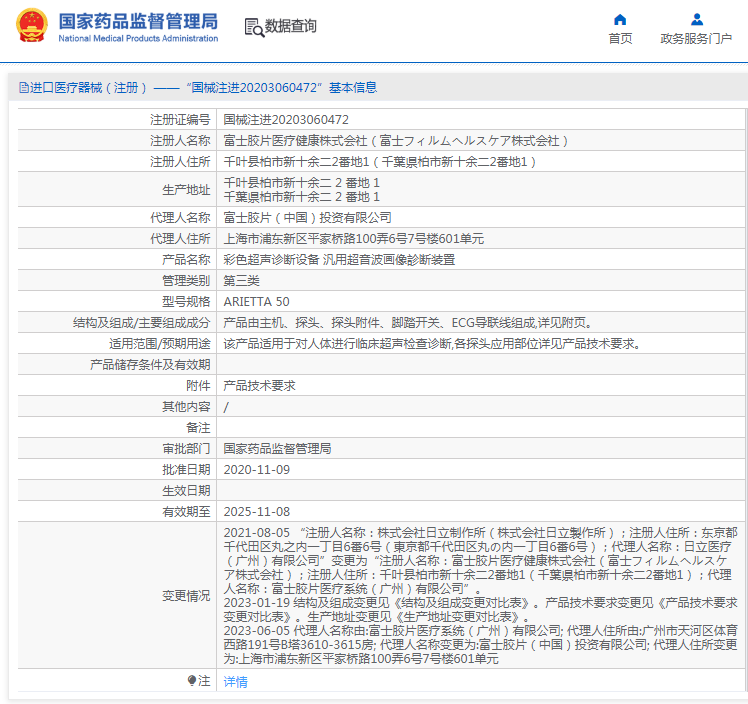Open the 详情 link
This screenshot has height=704, width=748.
pos(235,682)
